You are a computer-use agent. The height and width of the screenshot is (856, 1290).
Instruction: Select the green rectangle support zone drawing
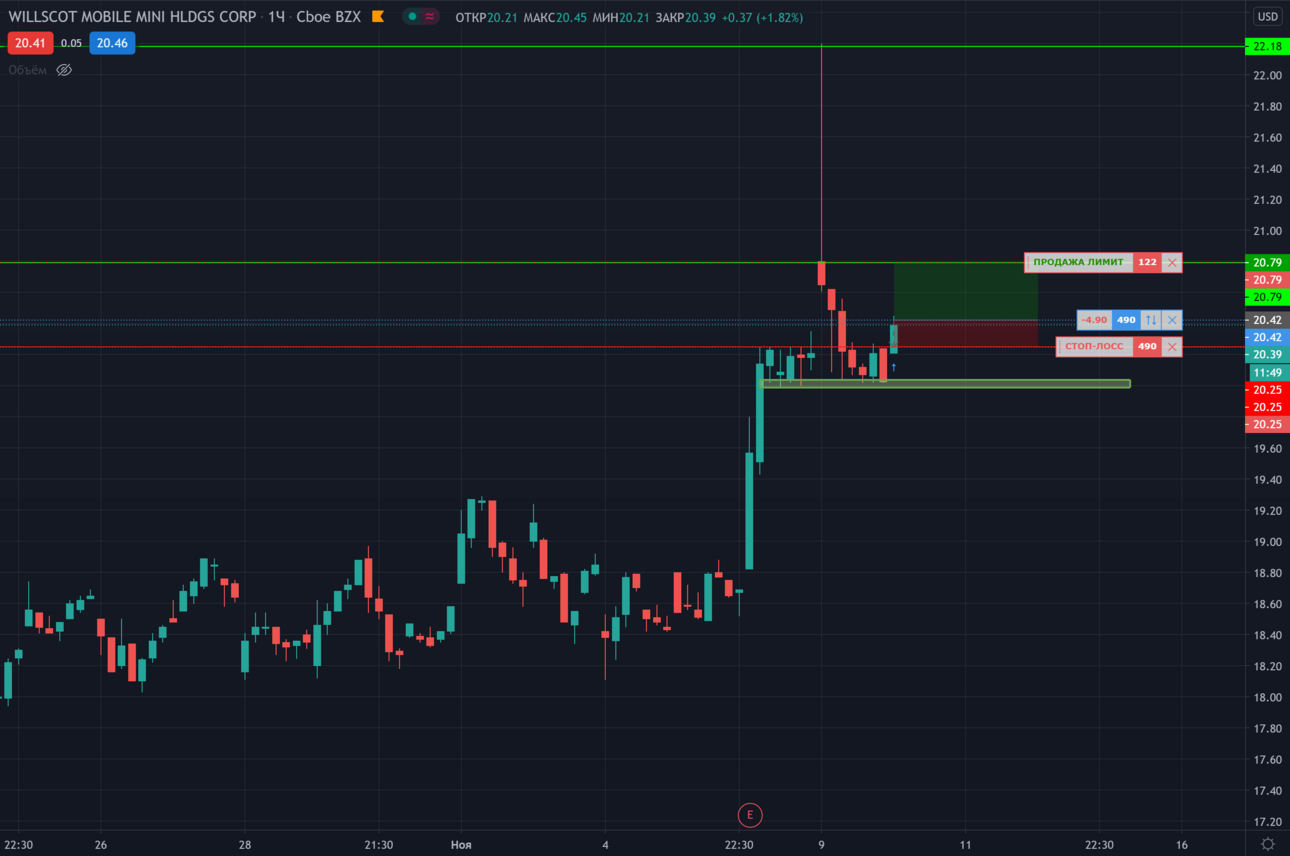(x=946, y=383)
